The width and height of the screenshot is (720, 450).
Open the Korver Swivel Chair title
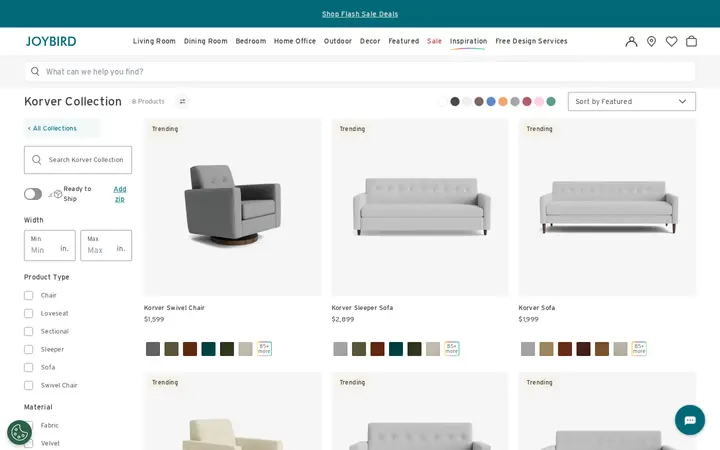tap(174, 308)
